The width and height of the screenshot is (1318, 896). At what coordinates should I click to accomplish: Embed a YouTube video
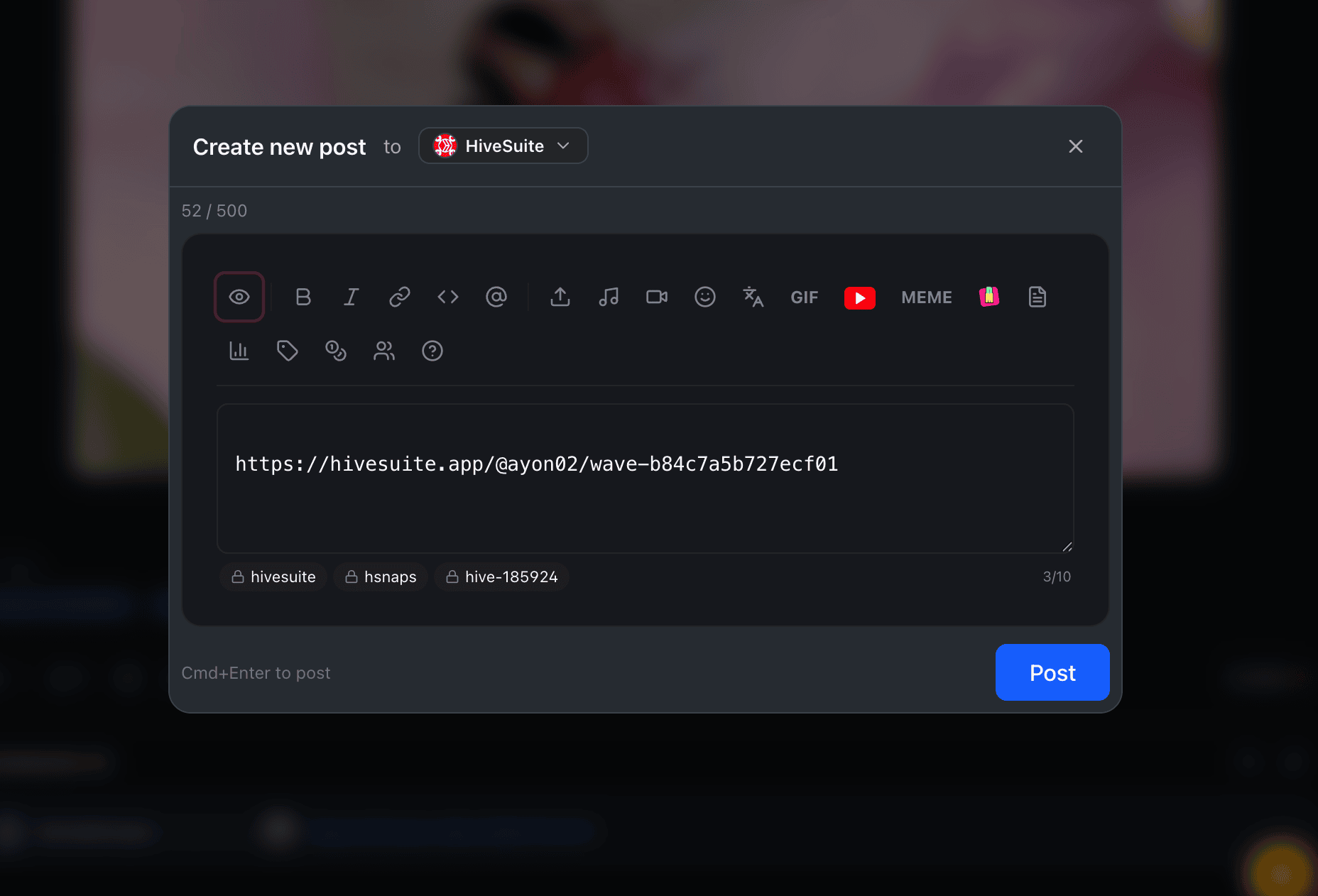pos(860,297)
